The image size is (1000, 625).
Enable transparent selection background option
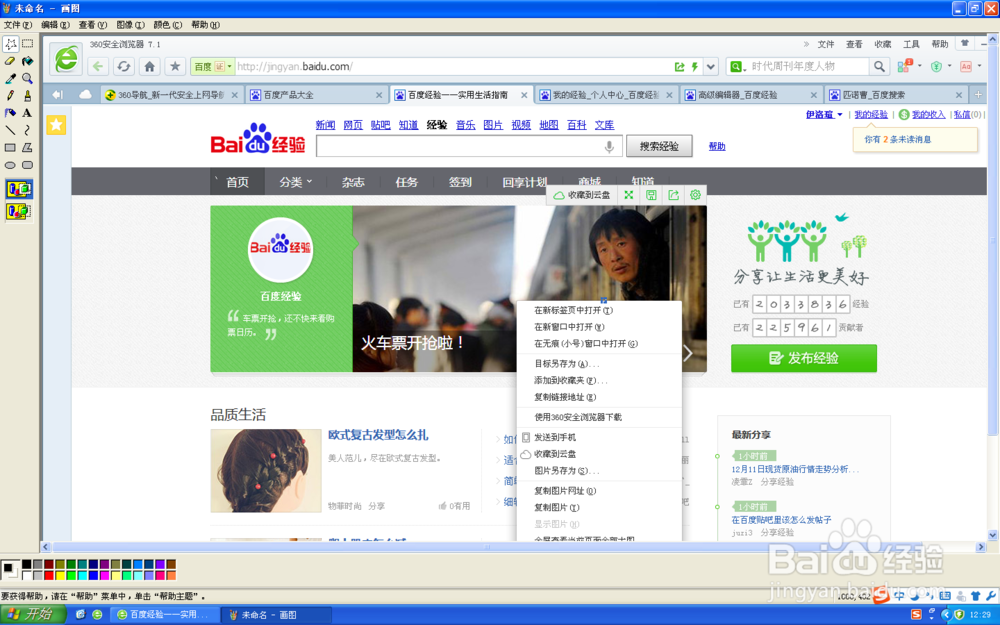point(18,211)
